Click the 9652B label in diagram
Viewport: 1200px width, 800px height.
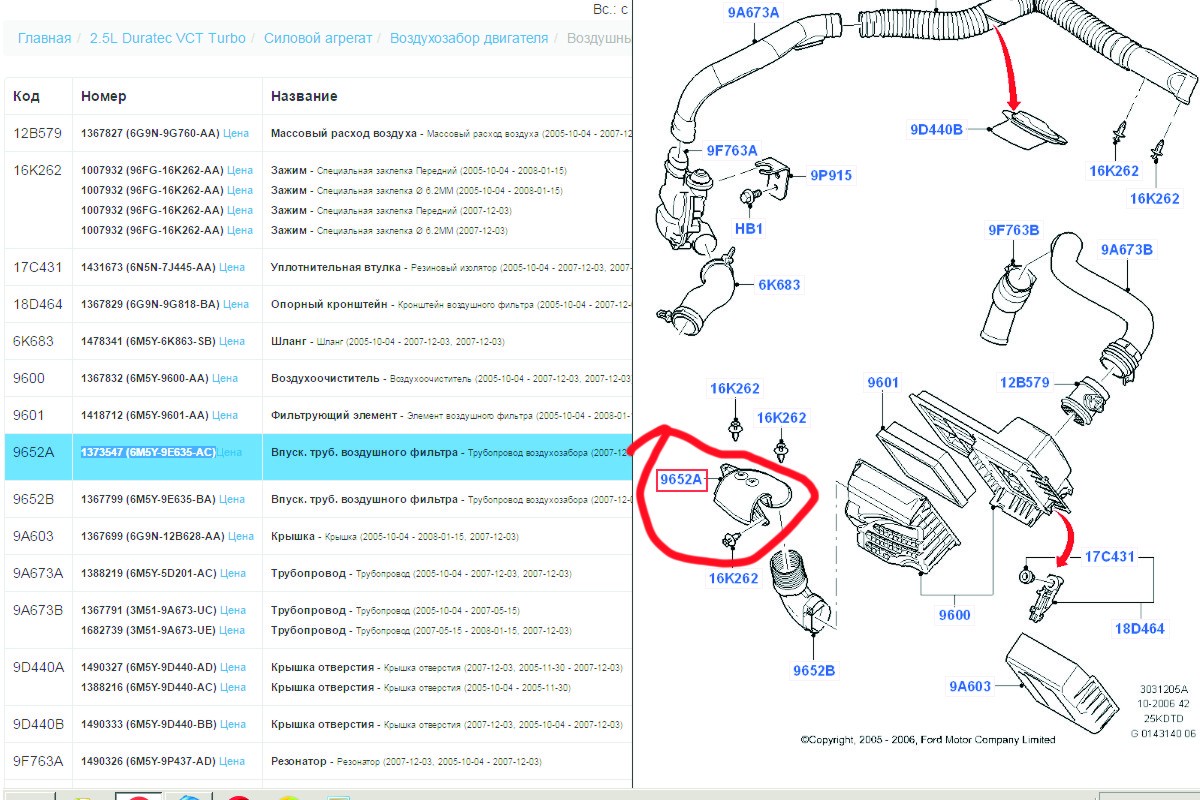point(814,670)
